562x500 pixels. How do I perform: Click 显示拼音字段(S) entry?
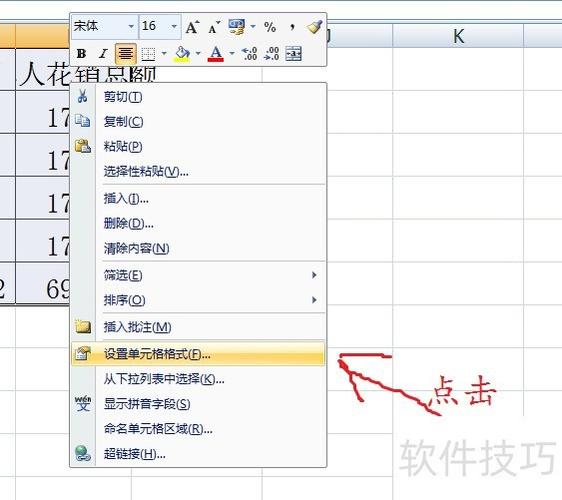(199, 404)
